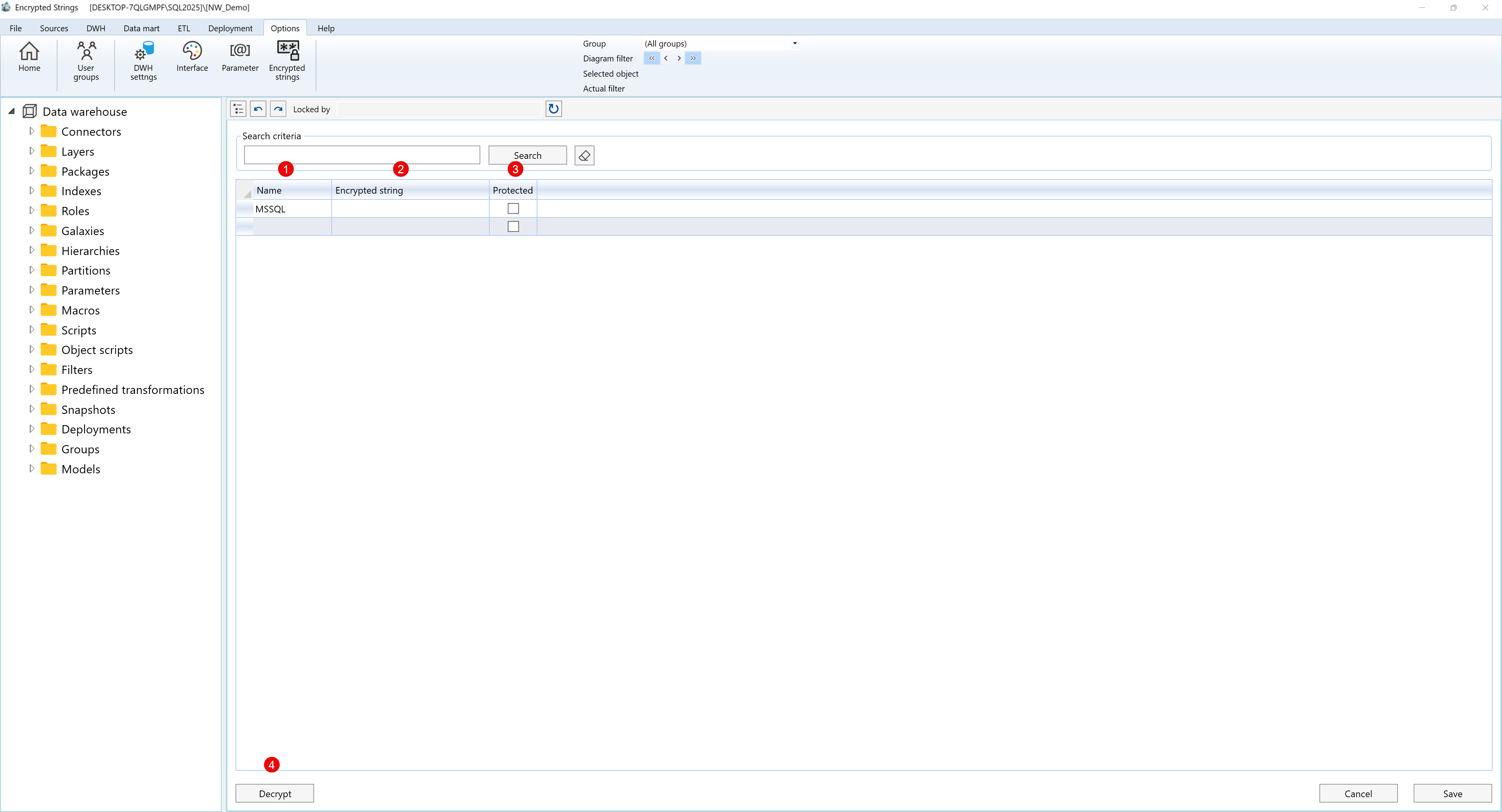Click the Parameter ribbon icon
The height and width of the screenshot is (812, 1502).
[240, 57]
